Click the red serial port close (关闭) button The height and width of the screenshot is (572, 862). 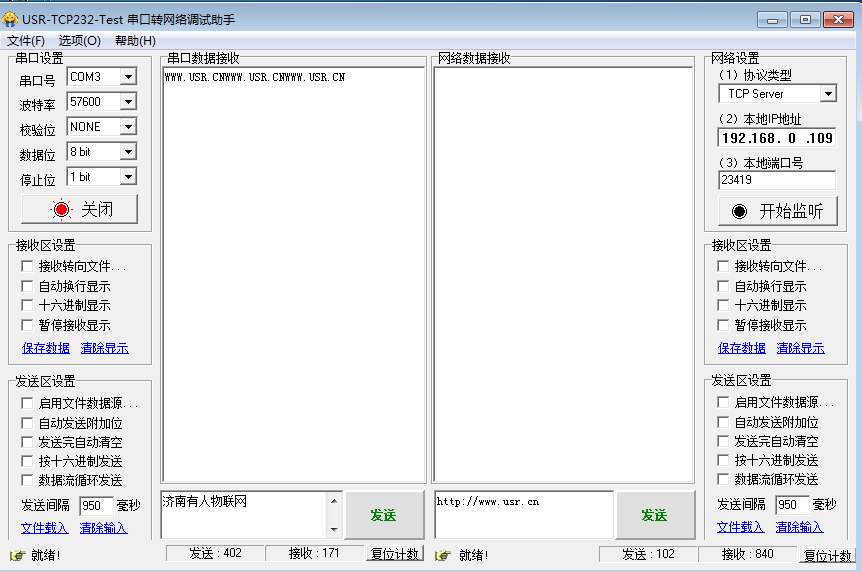point(79,209)
